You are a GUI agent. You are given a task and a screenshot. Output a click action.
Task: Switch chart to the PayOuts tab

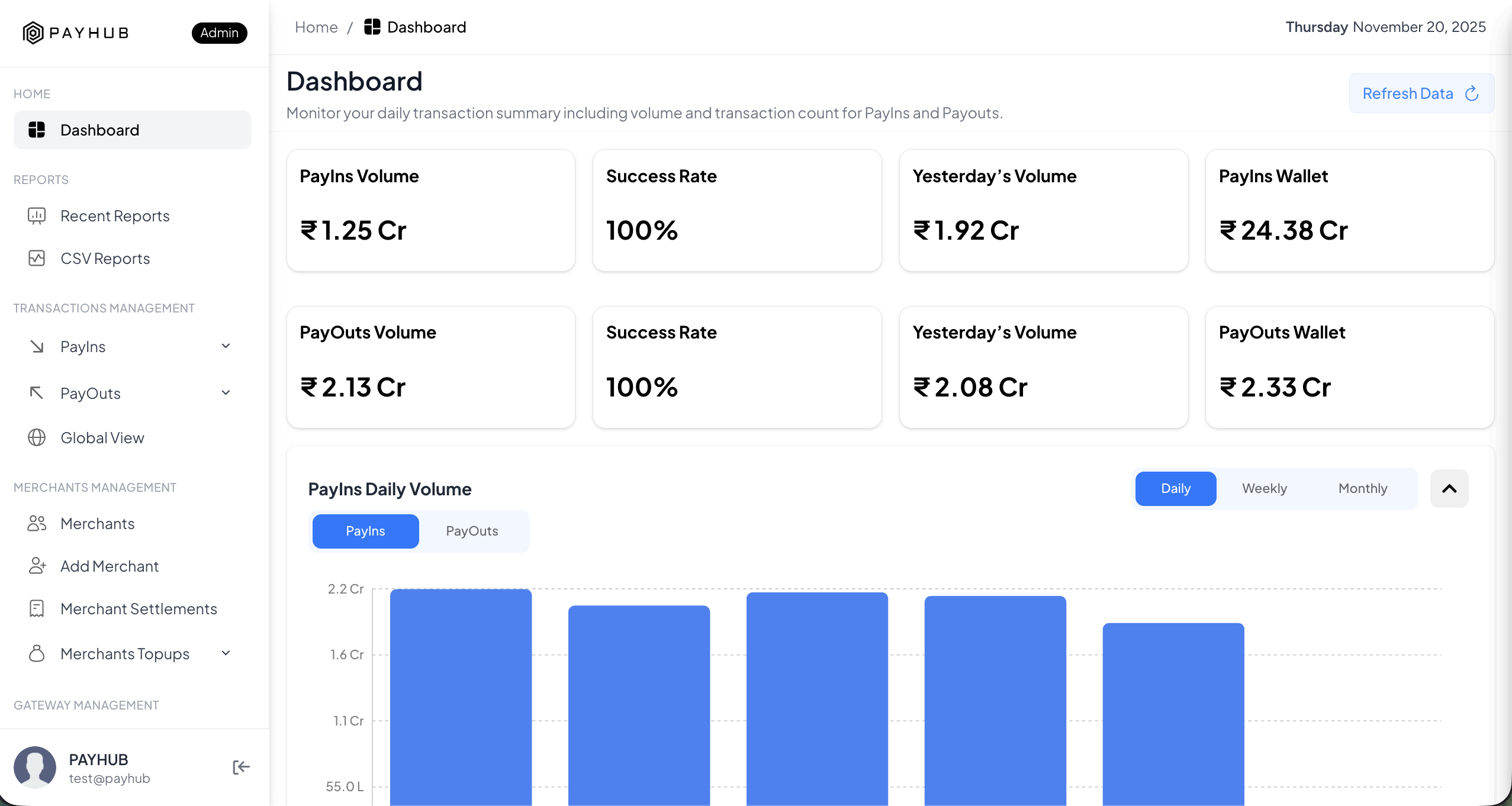click(472, 531)
